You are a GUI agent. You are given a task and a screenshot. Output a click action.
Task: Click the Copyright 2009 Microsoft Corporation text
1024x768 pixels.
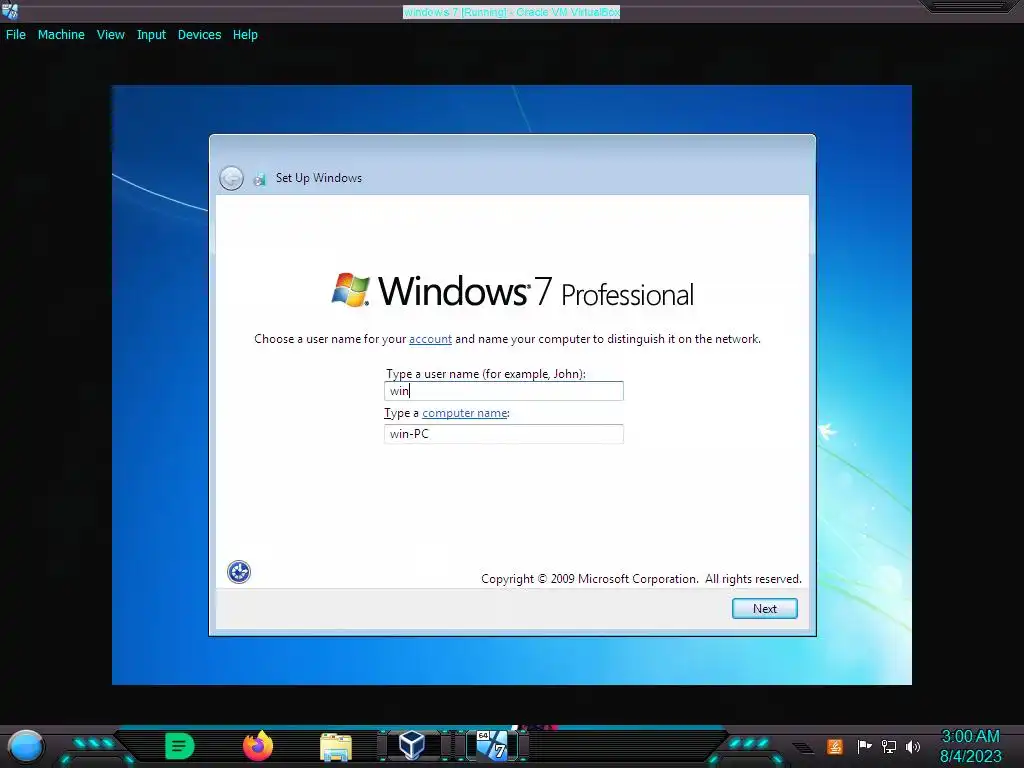[641, 579]
